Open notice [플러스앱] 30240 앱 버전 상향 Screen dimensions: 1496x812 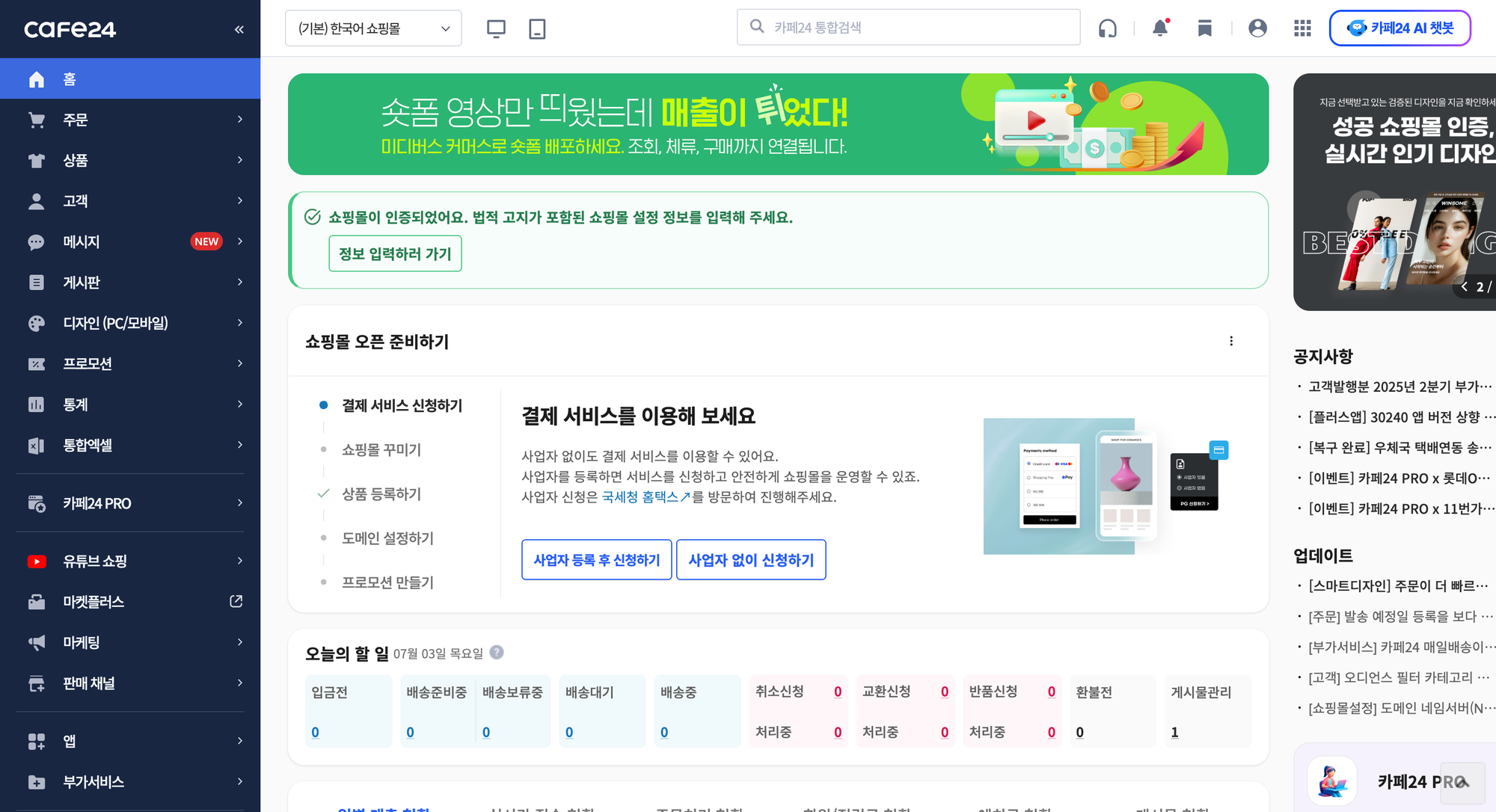tap(1401, 417)
